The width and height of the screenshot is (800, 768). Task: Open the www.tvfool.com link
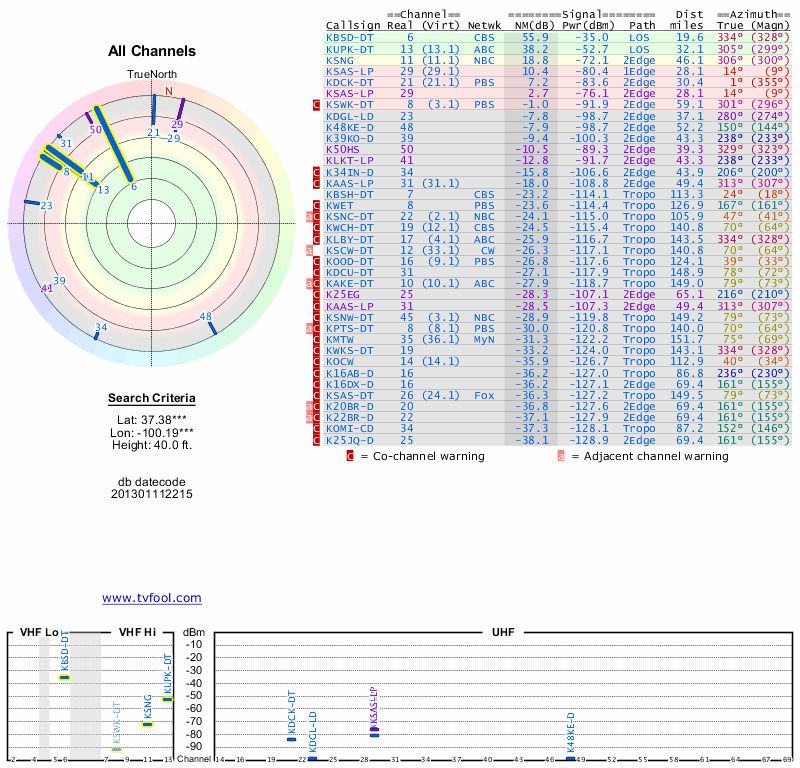152,598
